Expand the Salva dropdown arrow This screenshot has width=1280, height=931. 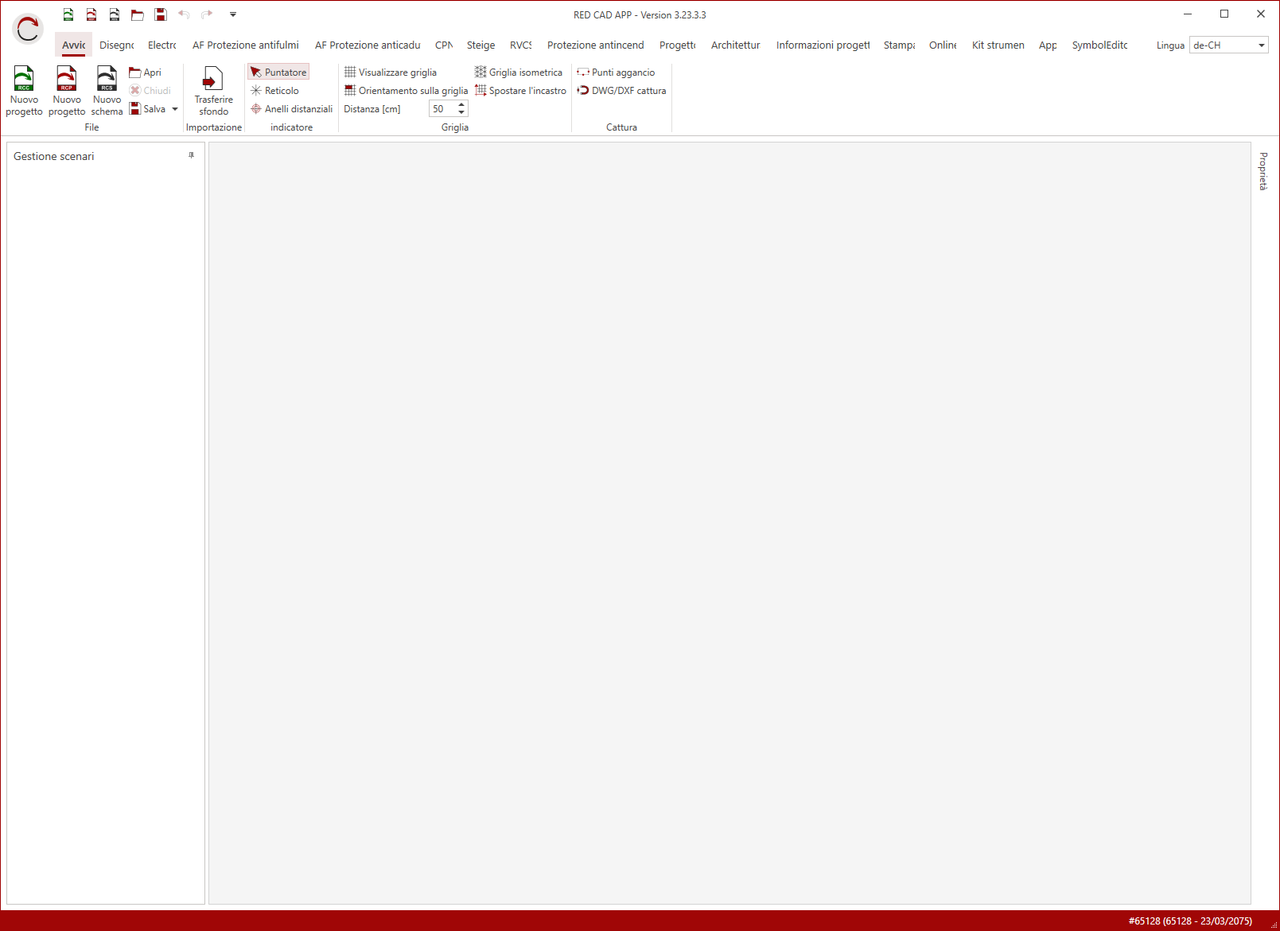click(175, 109)
